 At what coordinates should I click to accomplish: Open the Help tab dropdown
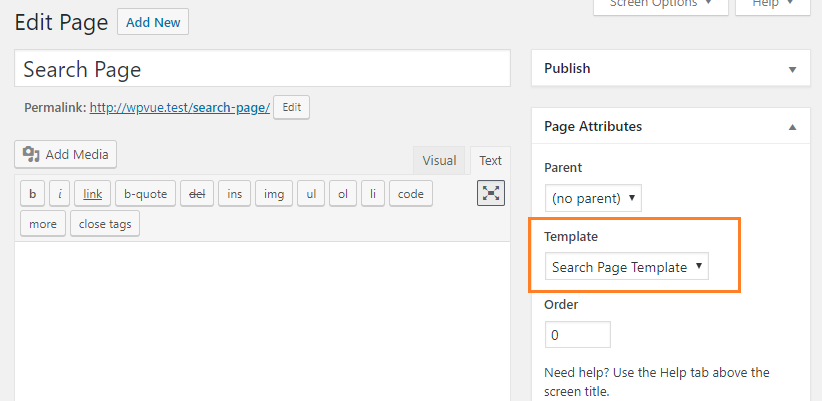click(x=773, y=4)
